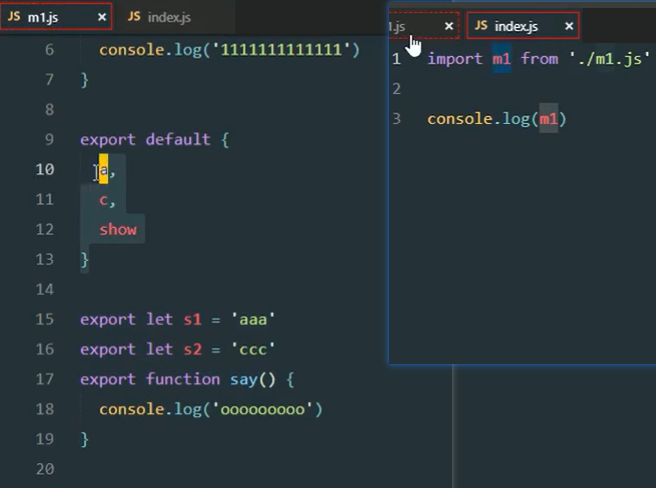Click line number 3 in index.js gutter

pyautogui.click(x=397, y=119)
